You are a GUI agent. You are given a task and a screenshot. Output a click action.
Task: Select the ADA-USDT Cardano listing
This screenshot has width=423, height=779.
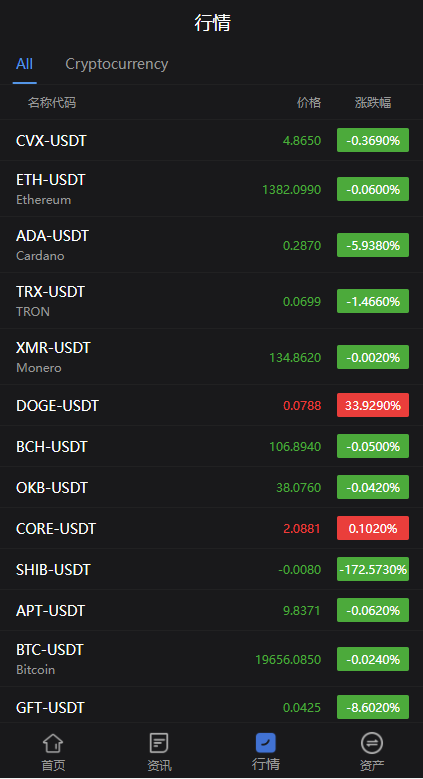211,245
